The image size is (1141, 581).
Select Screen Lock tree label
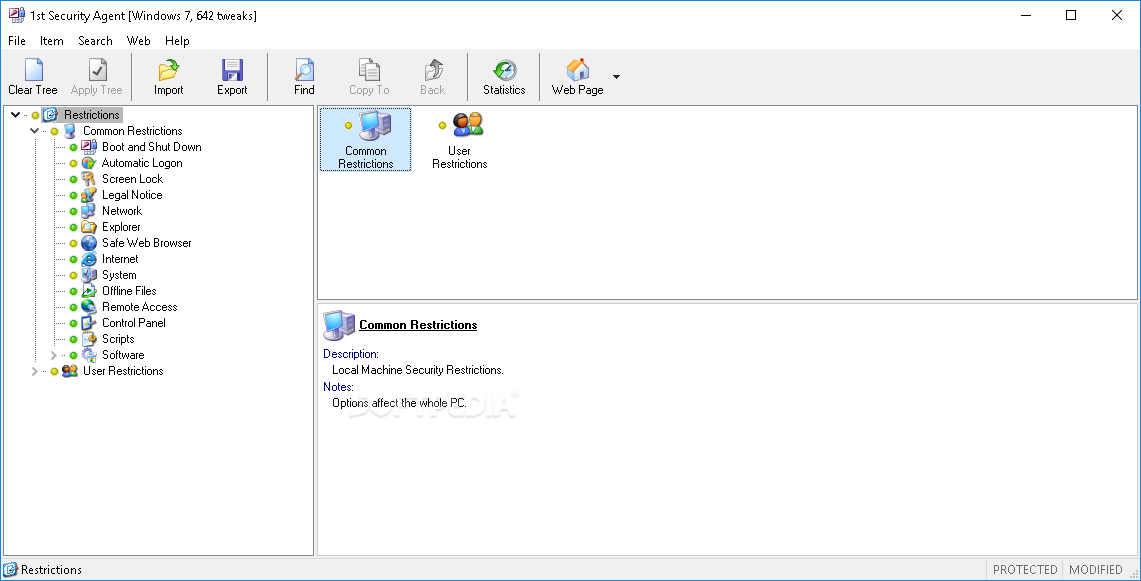132,179
